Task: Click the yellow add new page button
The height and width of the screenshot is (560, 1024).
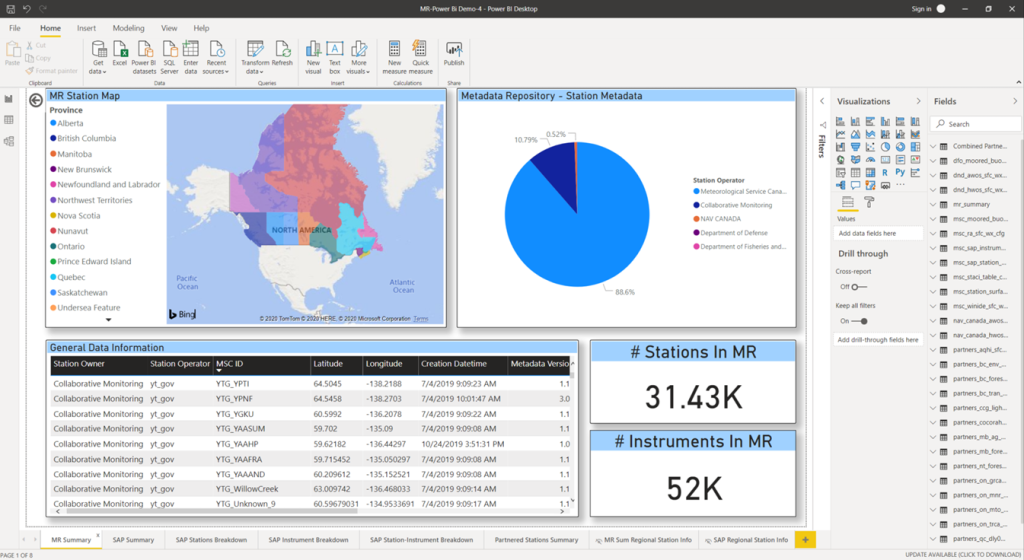Action: (806, 540)
